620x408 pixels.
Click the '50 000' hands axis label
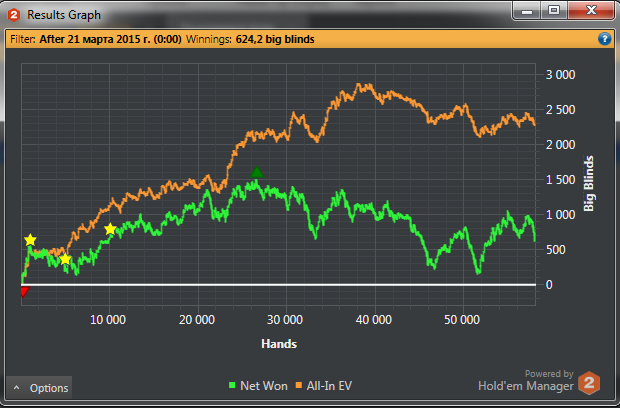click(462, 319)
